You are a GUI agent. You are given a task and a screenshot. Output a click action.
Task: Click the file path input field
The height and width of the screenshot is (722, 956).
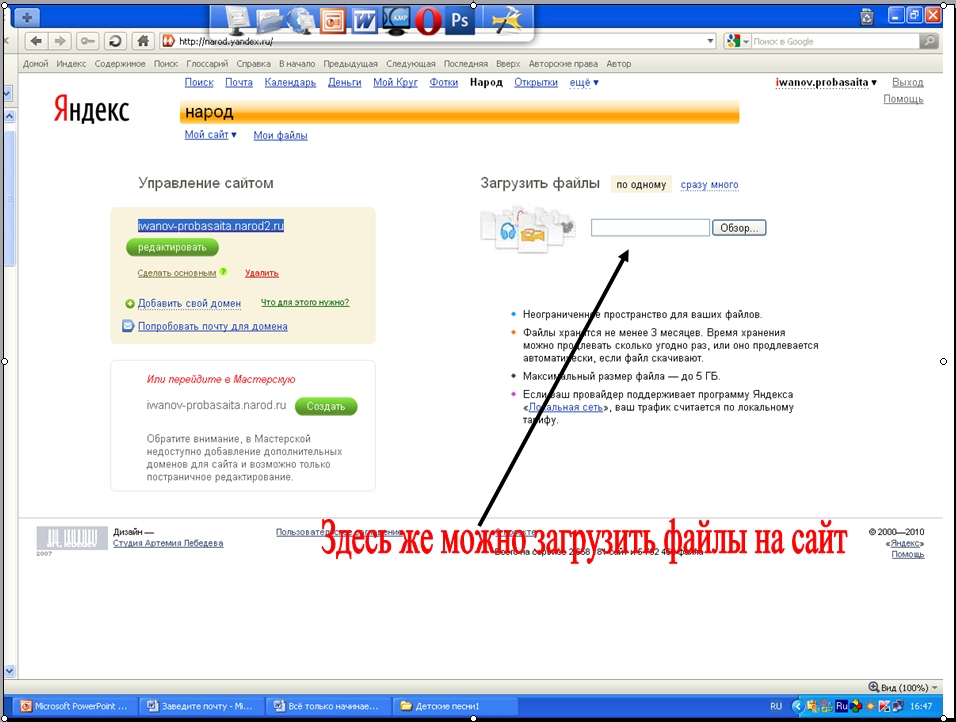650,227
